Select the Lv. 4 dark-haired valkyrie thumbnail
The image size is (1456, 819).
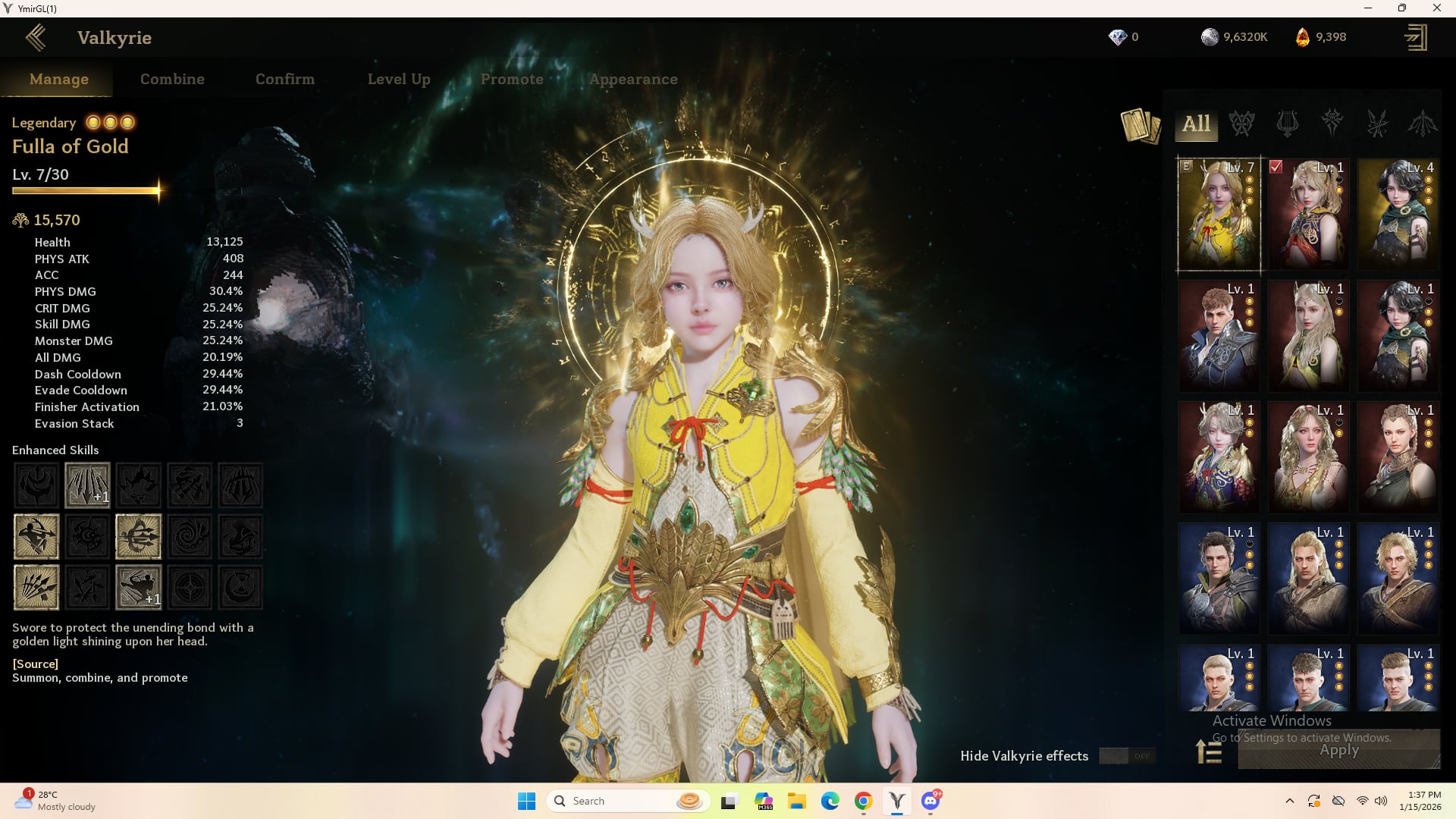click(1398, 214)
